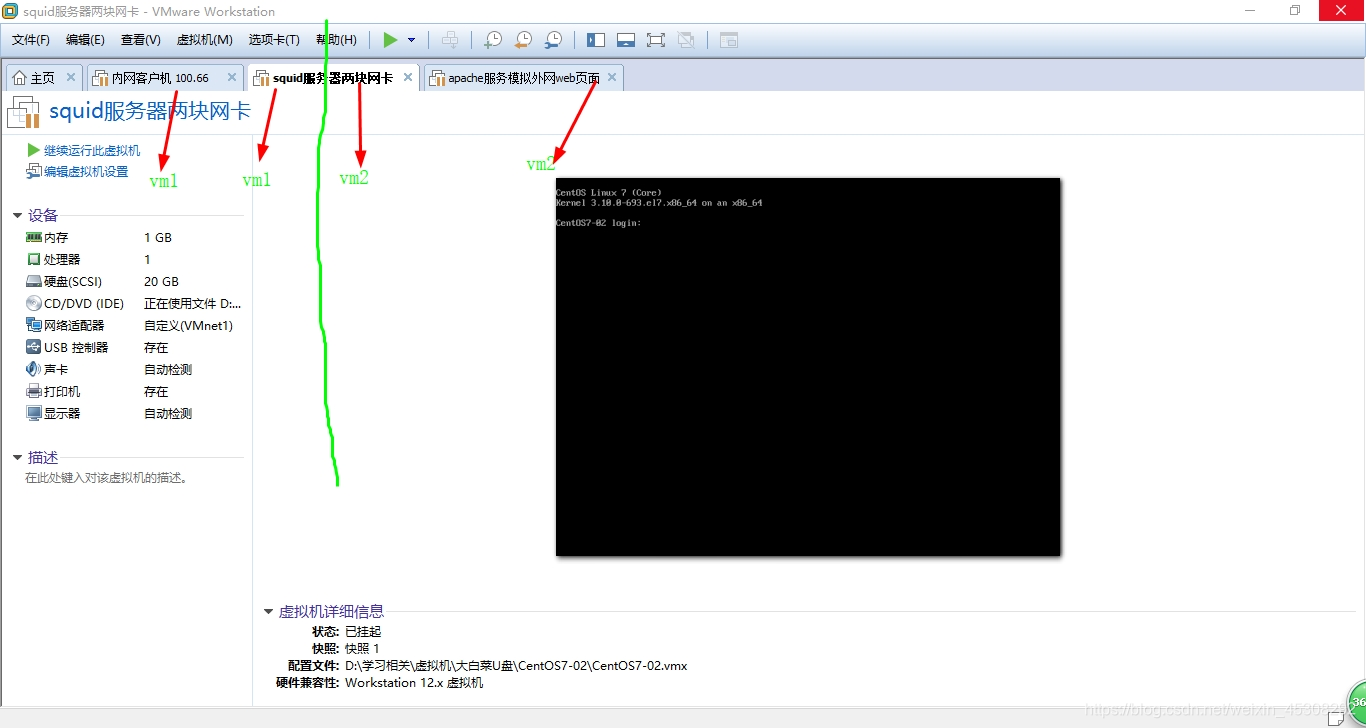Open the snapshot manager icon
This screenshot has height=728, width=1366.
(552, 40)
